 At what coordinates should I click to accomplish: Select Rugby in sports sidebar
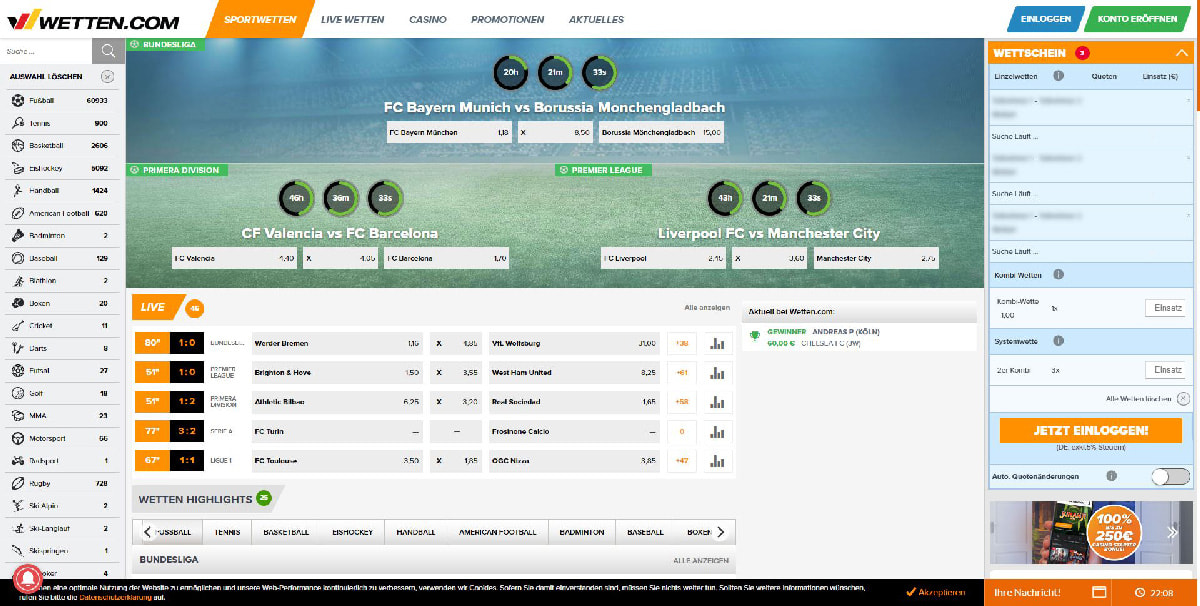tap(60, 483)
